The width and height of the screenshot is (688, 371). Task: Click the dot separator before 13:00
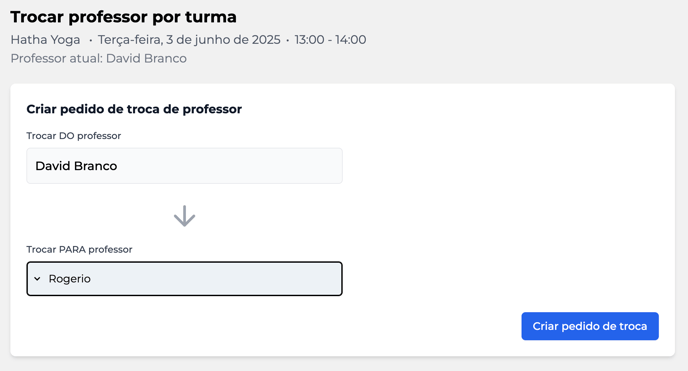pyautogui.click(x=287, y=40)
